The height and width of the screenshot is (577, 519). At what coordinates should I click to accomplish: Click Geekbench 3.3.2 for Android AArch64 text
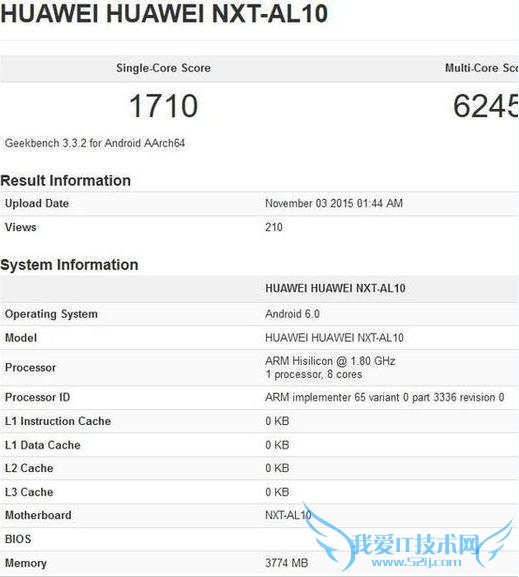pyautogui.click(x=95, y=143)
